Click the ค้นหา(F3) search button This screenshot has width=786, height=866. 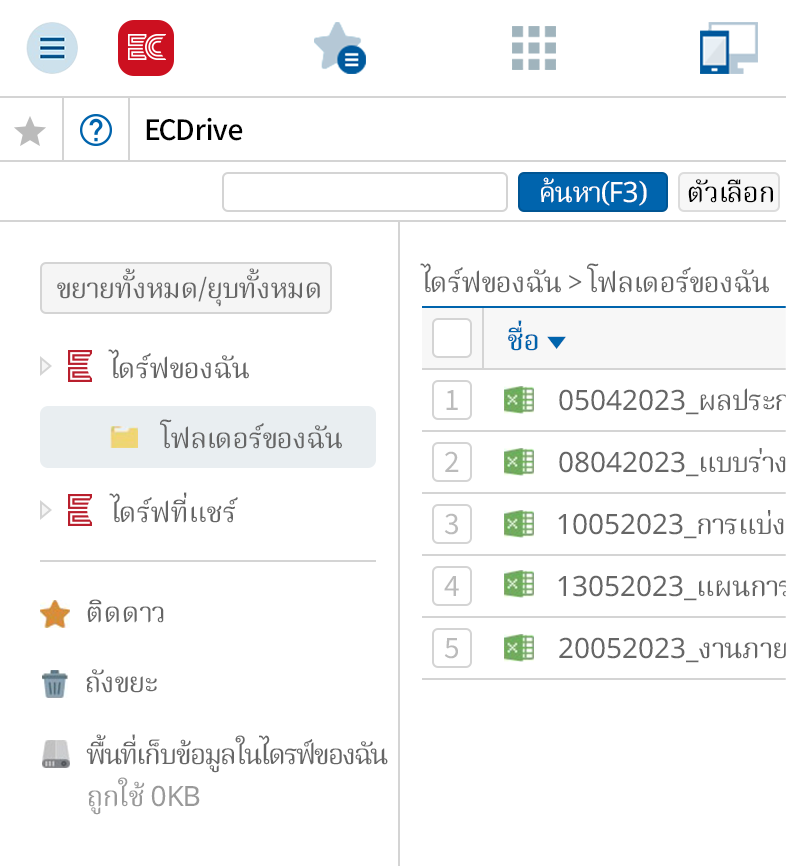[x=592, y=191]
